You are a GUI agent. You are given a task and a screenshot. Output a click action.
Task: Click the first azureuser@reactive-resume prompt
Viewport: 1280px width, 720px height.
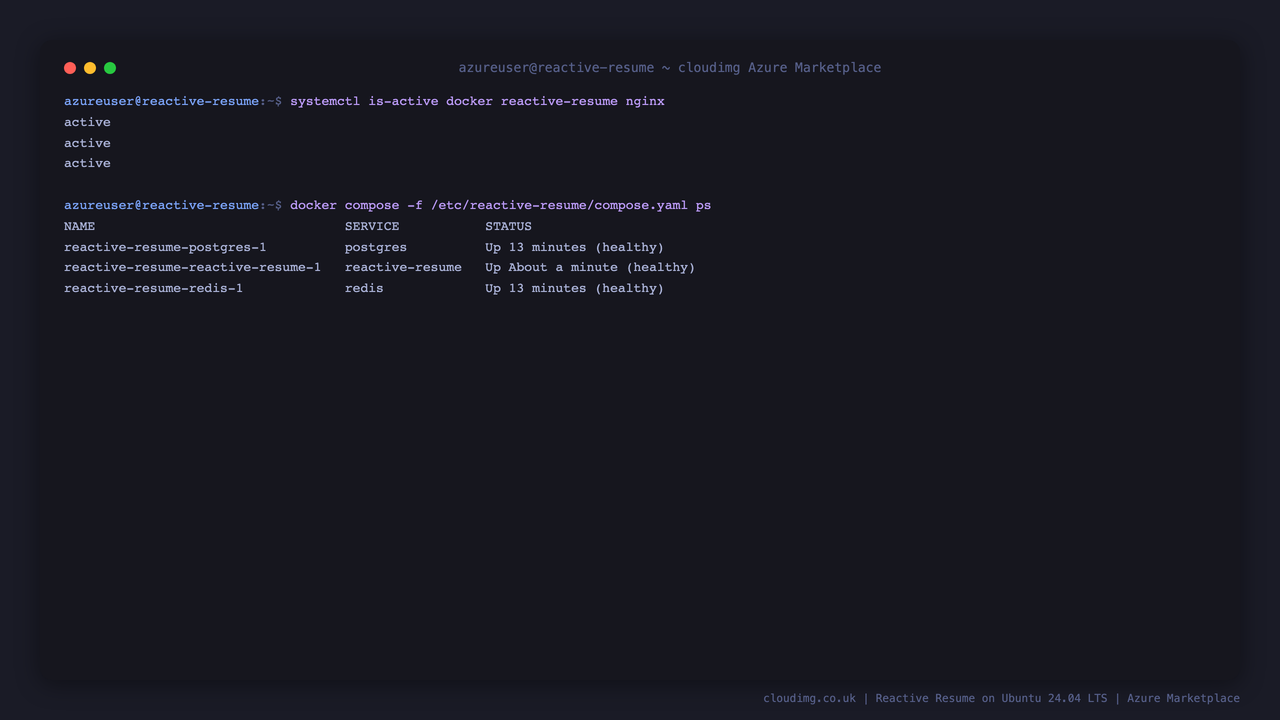pyautogui.click(x=172, y=101)
